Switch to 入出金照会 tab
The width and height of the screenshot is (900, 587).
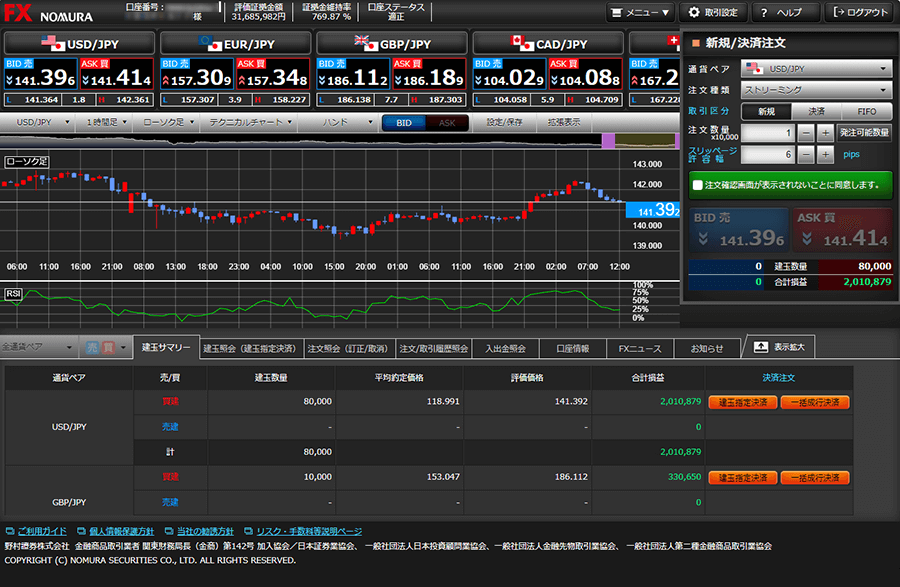[x=505, y=348]
